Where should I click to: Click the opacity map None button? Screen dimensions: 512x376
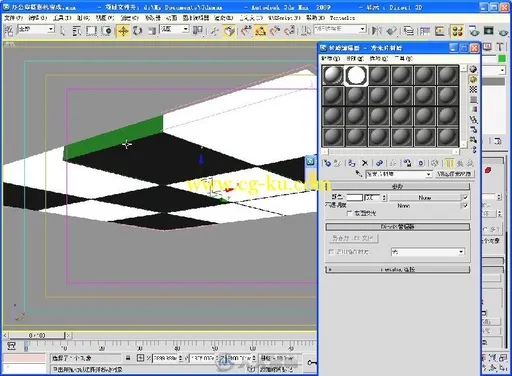403,206
